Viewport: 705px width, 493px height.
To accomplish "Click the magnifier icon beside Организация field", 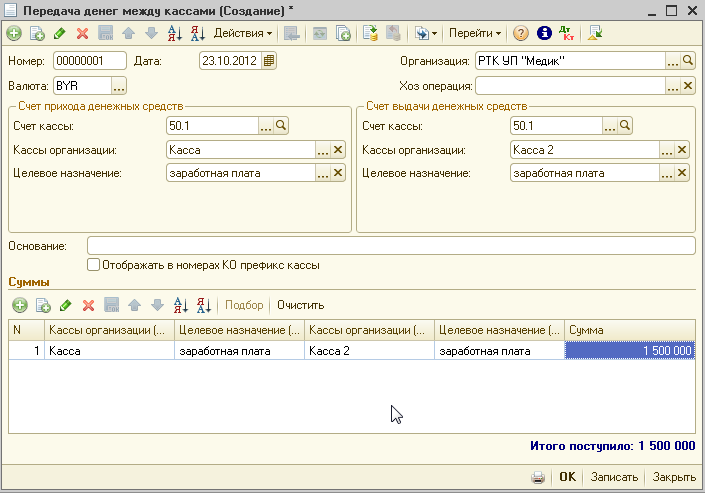I will click(x=686, y=60).
